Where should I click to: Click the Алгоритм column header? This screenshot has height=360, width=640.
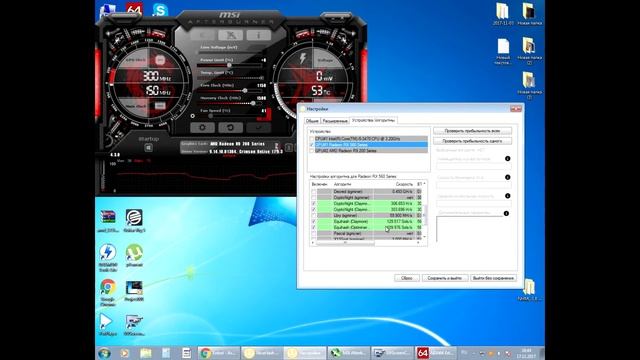point(342,184)
